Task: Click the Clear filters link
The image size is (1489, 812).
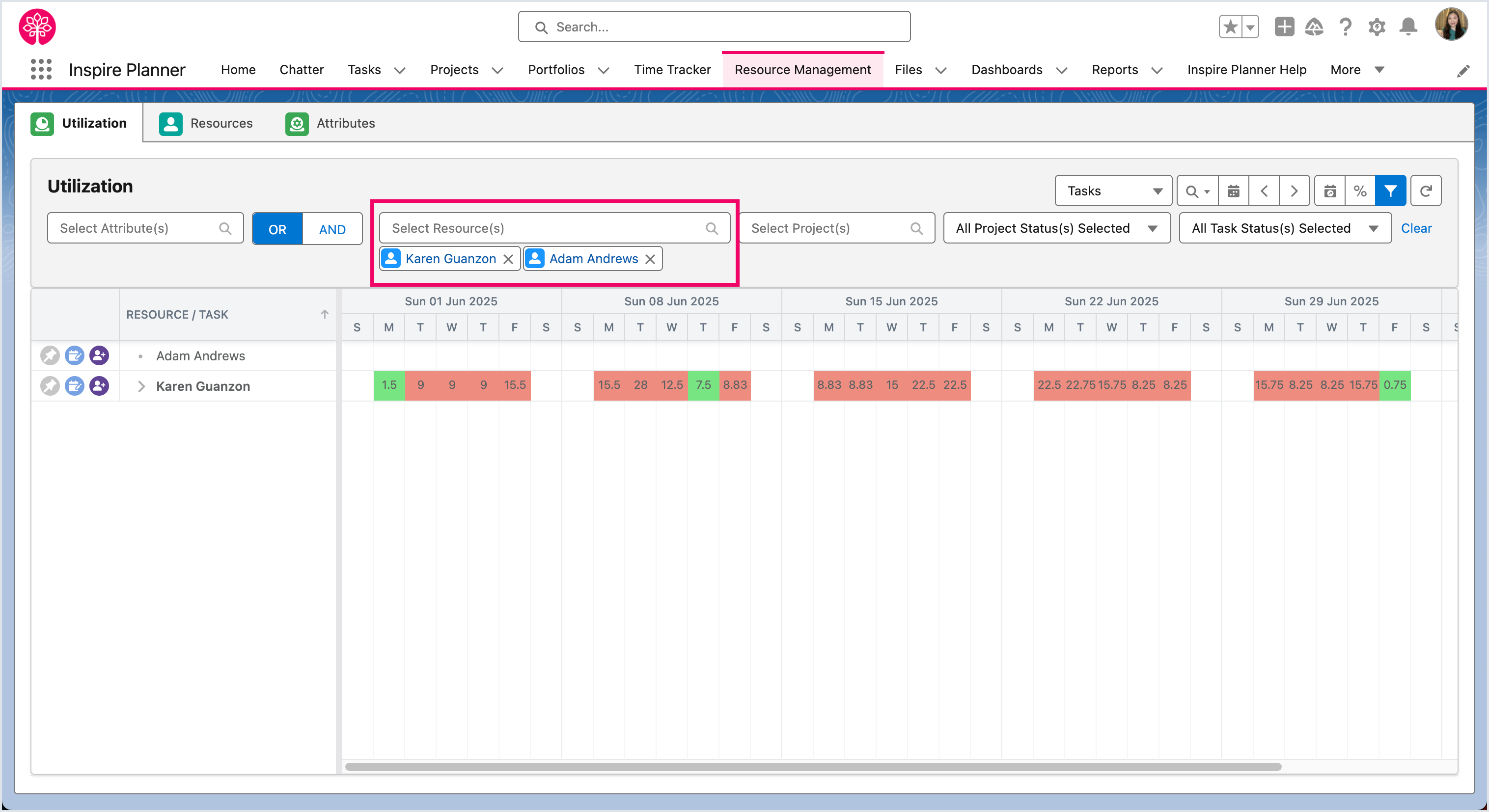Action: pos(1416,228)
